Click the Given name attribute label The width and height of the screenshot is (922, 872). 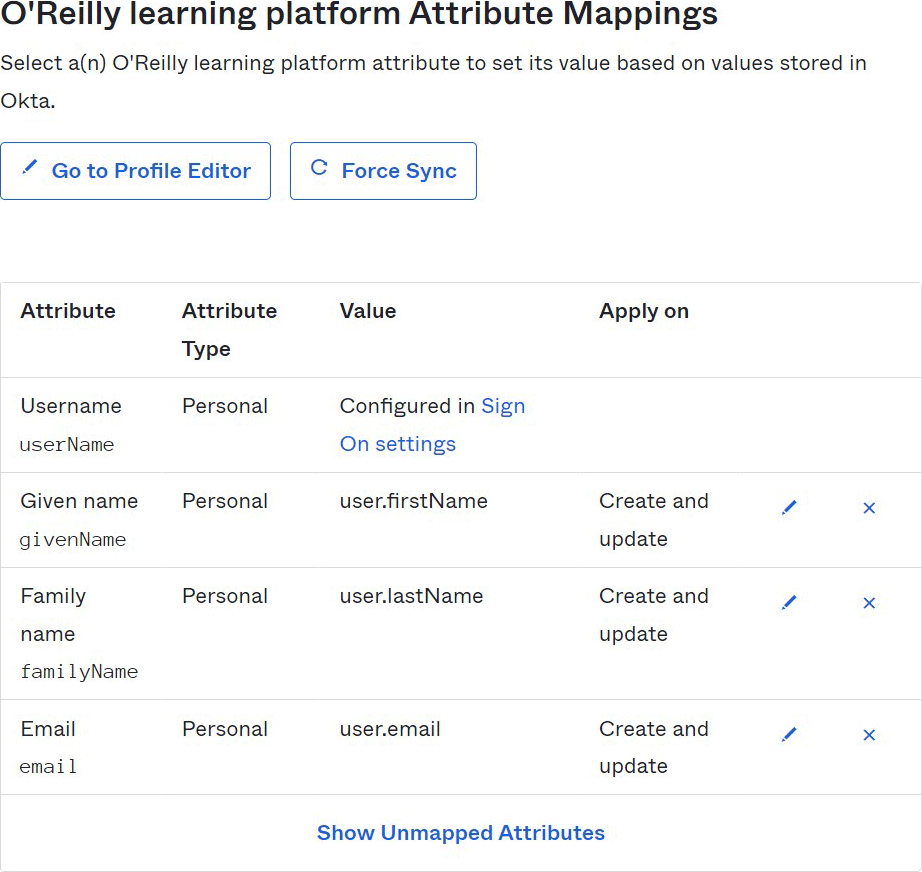[79, 501]
